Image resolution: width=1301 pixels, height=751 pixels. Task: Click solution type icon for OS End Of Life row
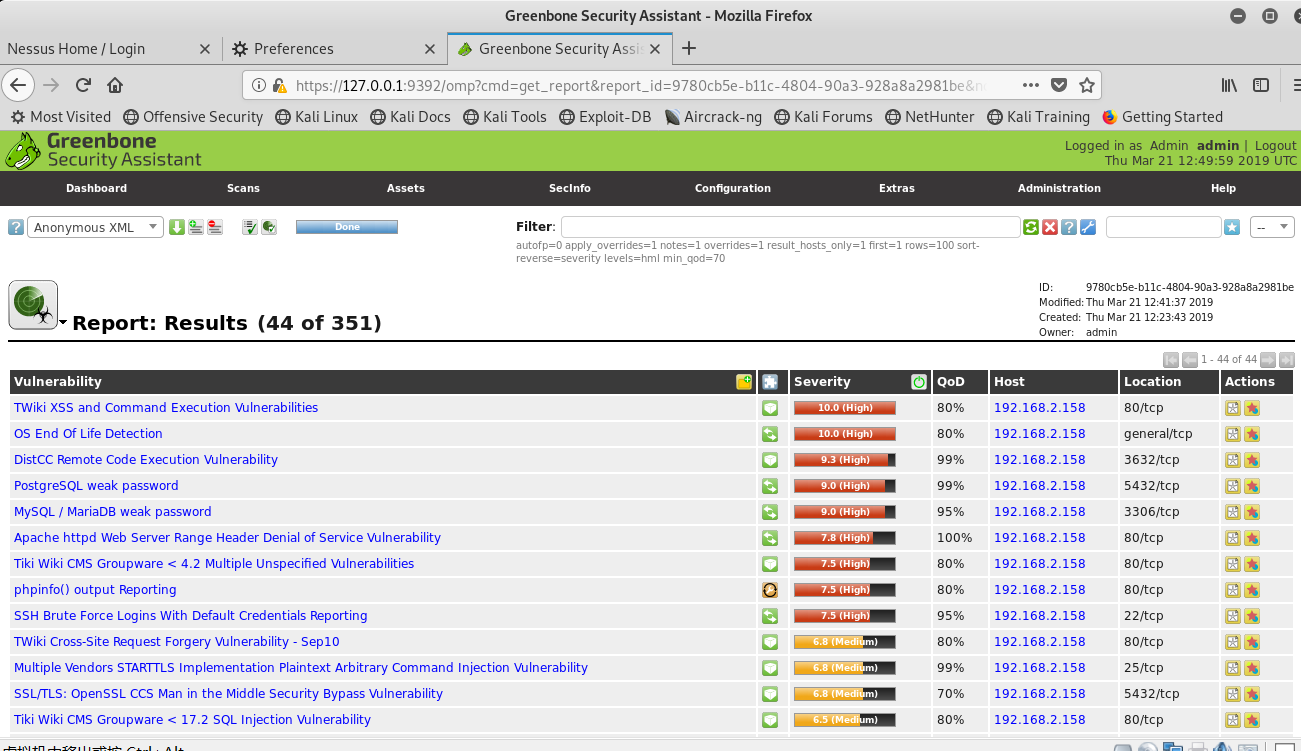click(x=770, y=434)
